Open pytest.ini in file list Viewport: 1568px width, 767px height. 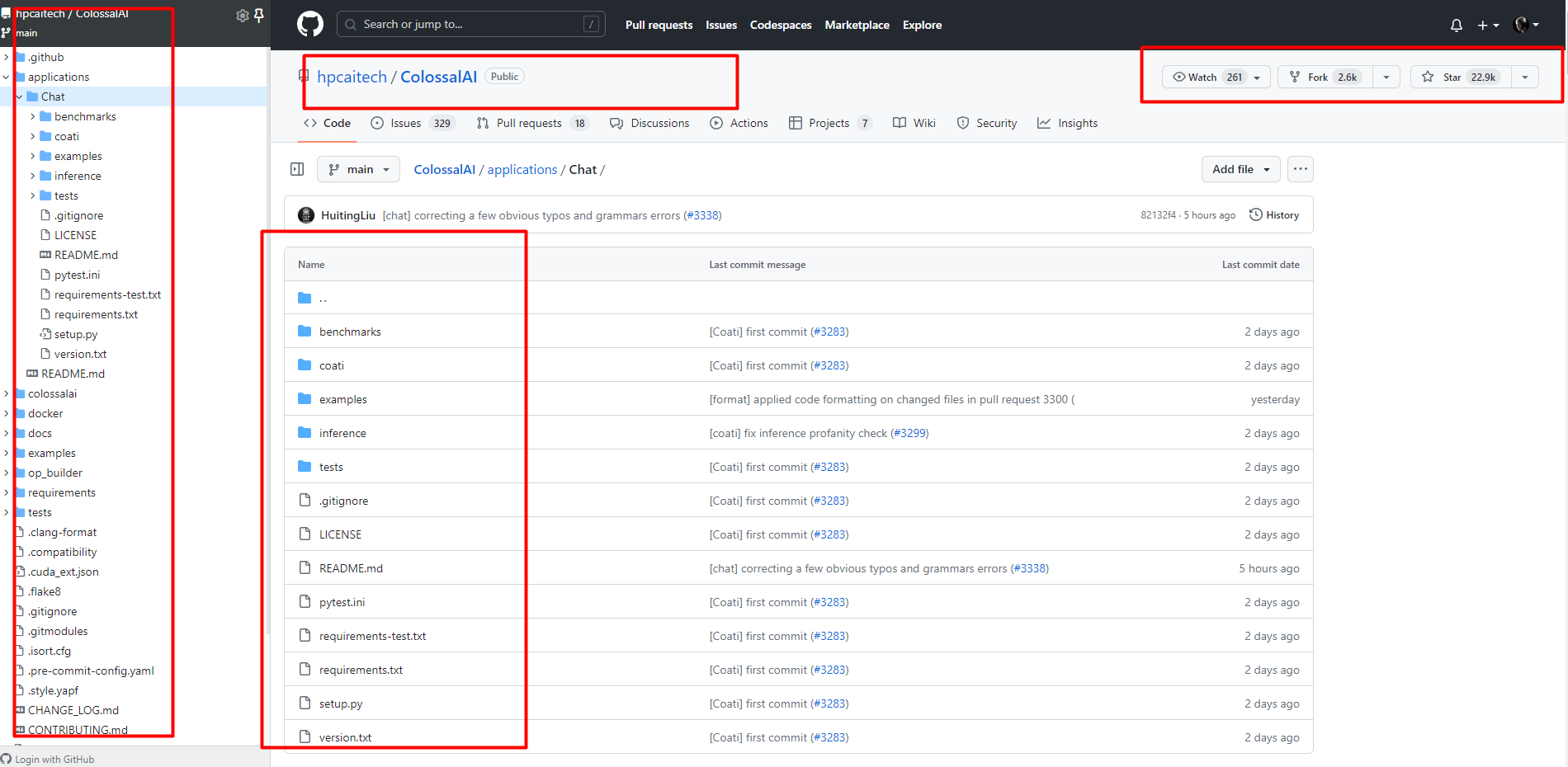pyautogui.click(x=342, y=602)
